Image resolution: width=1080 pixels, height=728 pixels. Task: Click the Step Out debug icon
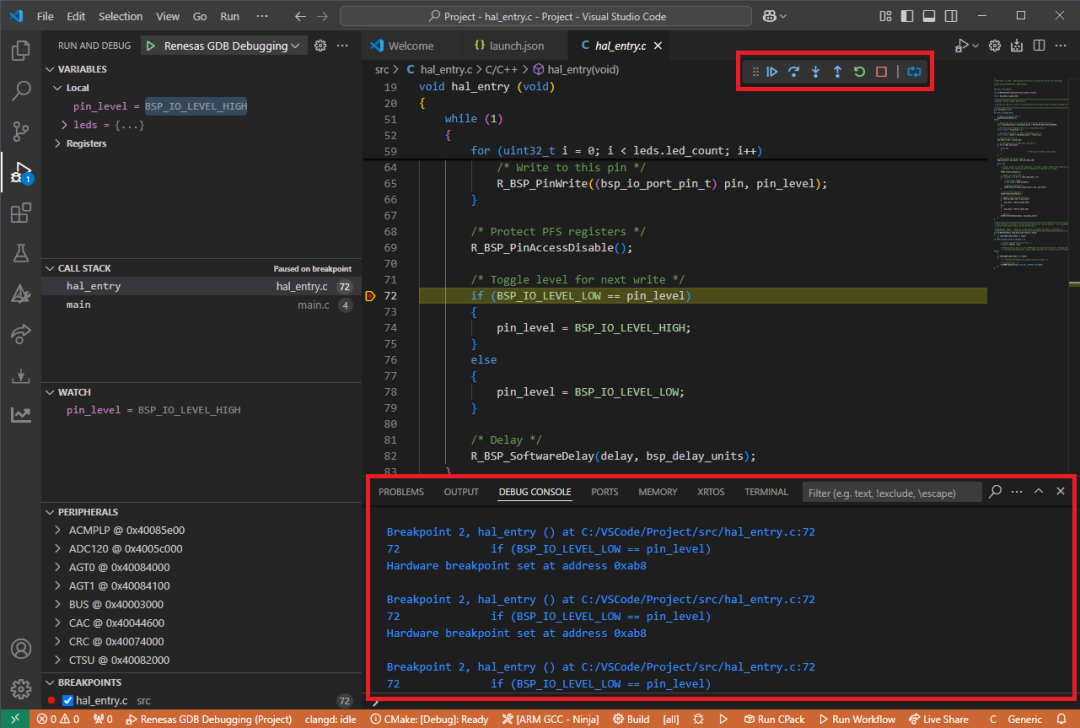837,72
